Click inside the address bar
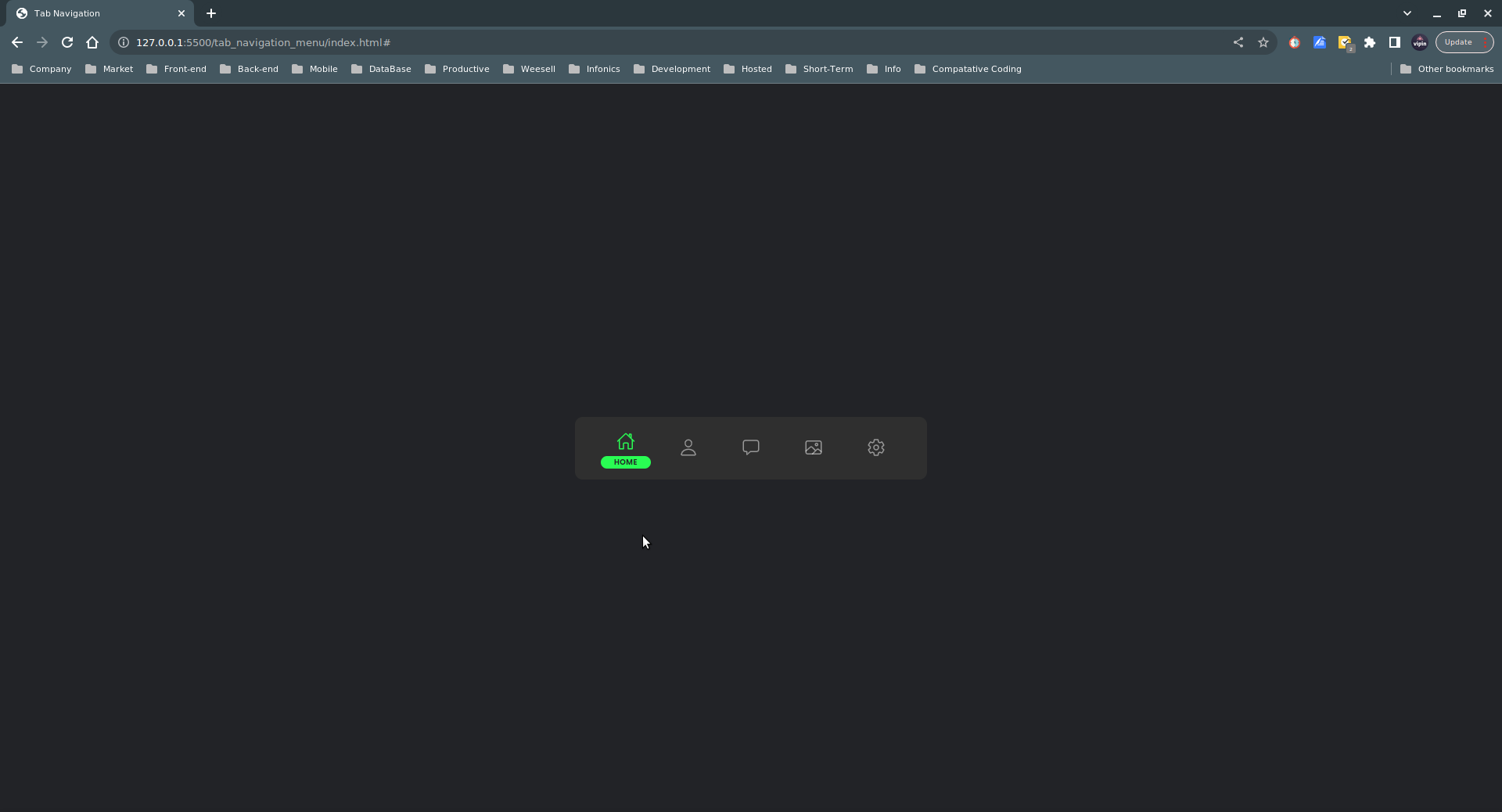1502x812 pixels. [548, 42]
